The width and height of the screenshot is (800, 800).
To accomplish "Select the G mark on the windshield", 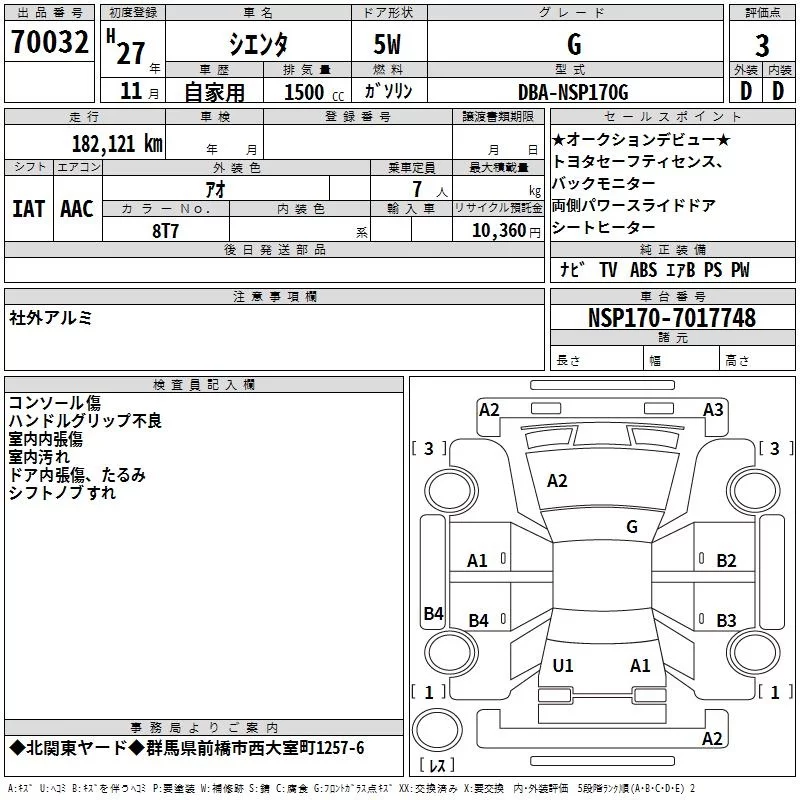I will tap(632, 526).
